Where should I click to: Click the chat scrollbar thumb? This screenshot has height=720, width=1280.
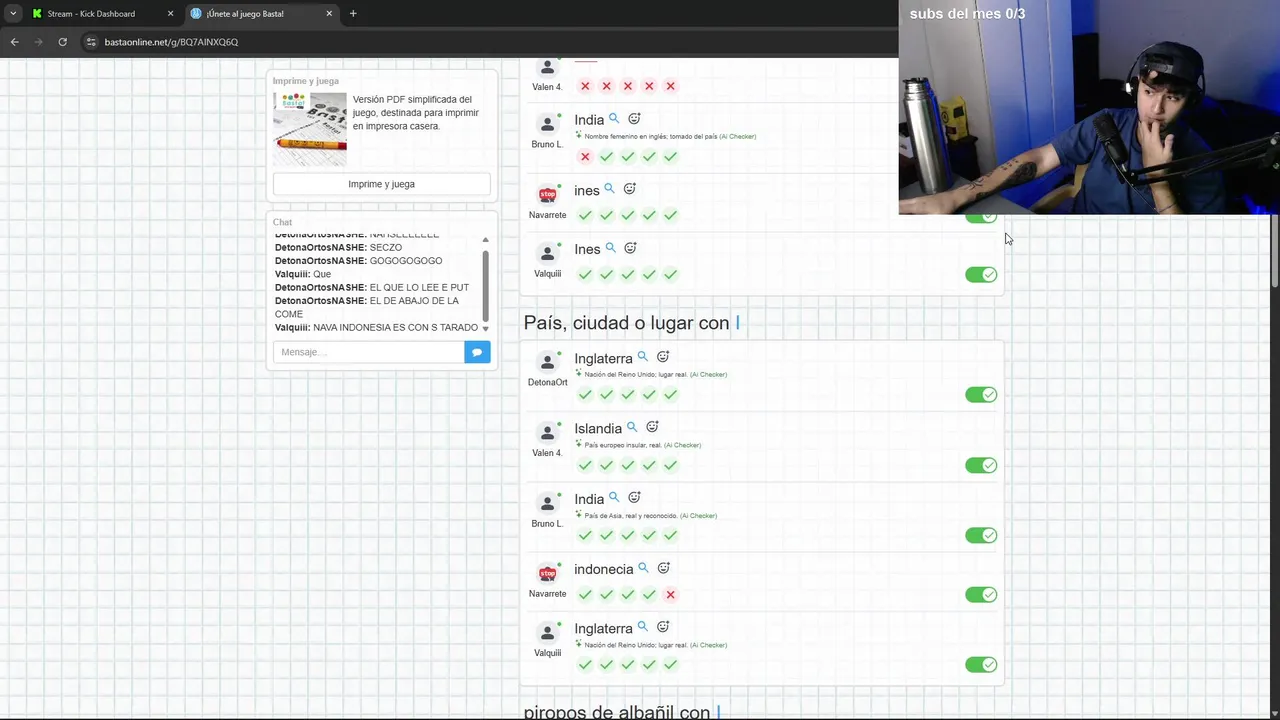pos(486,285)
